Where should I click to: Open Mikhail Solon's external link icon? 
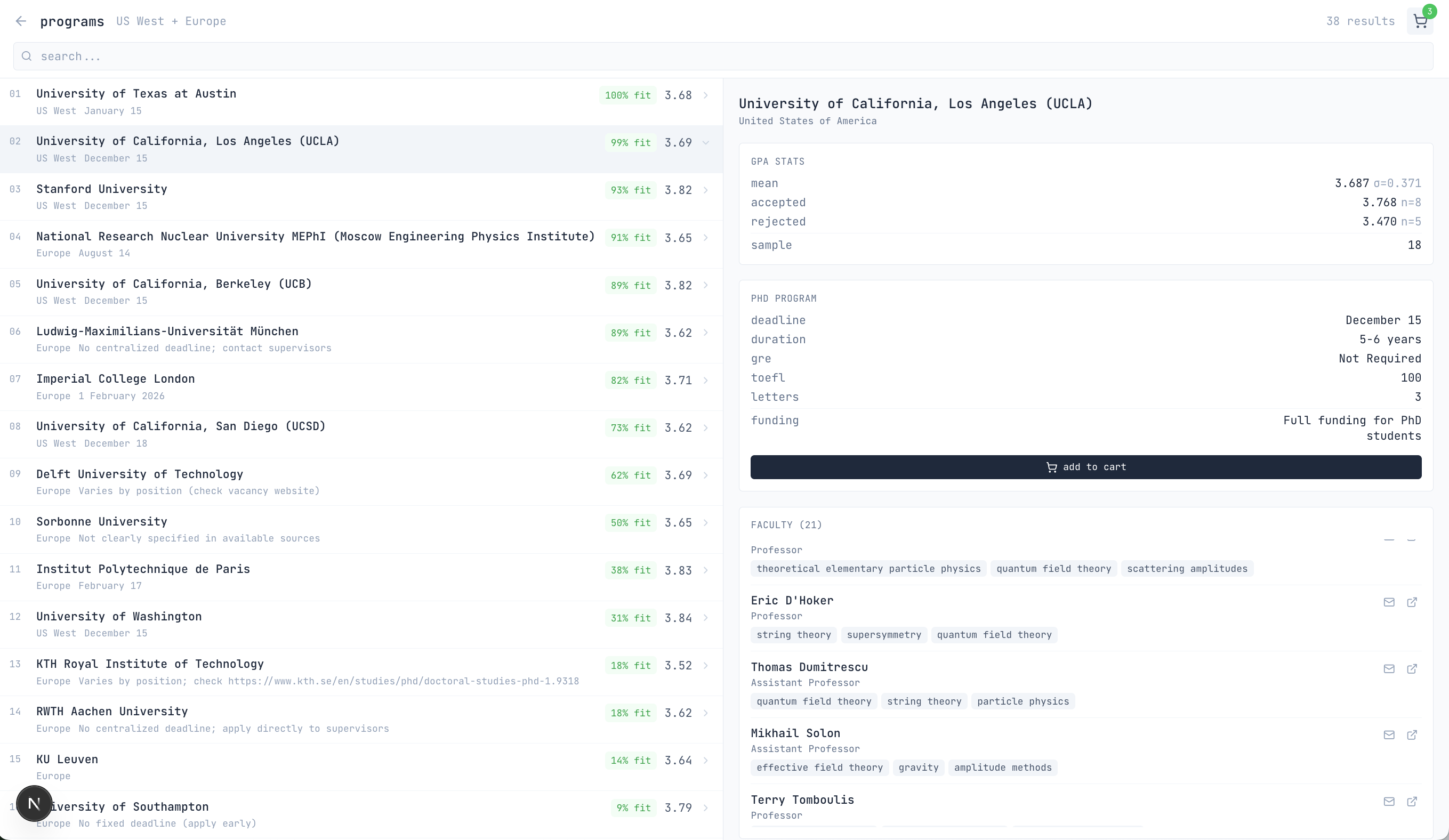tap(1412, 735)
